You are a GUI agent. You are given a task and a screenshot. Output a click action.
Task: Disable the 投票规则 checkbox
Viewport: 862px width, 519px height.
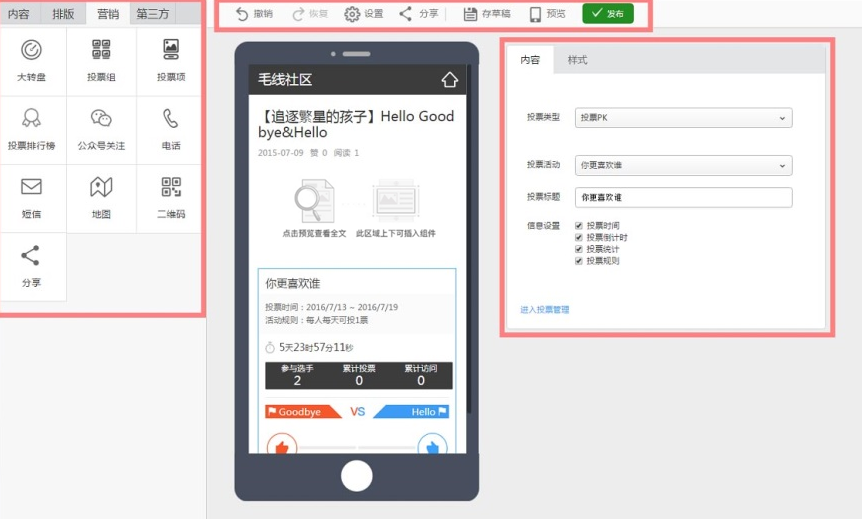[x=579, y=261]
